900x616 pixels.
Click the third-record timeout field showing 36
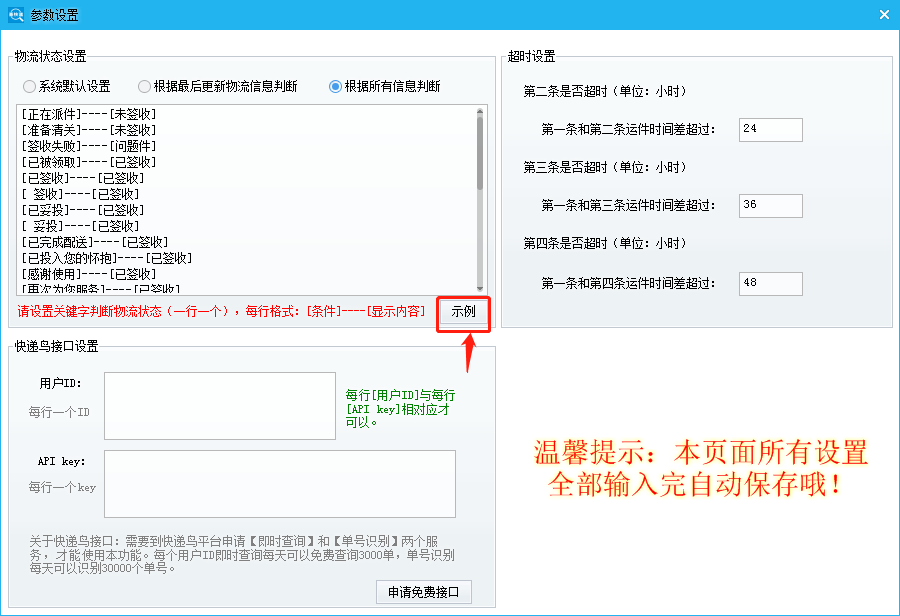(770, 206)
